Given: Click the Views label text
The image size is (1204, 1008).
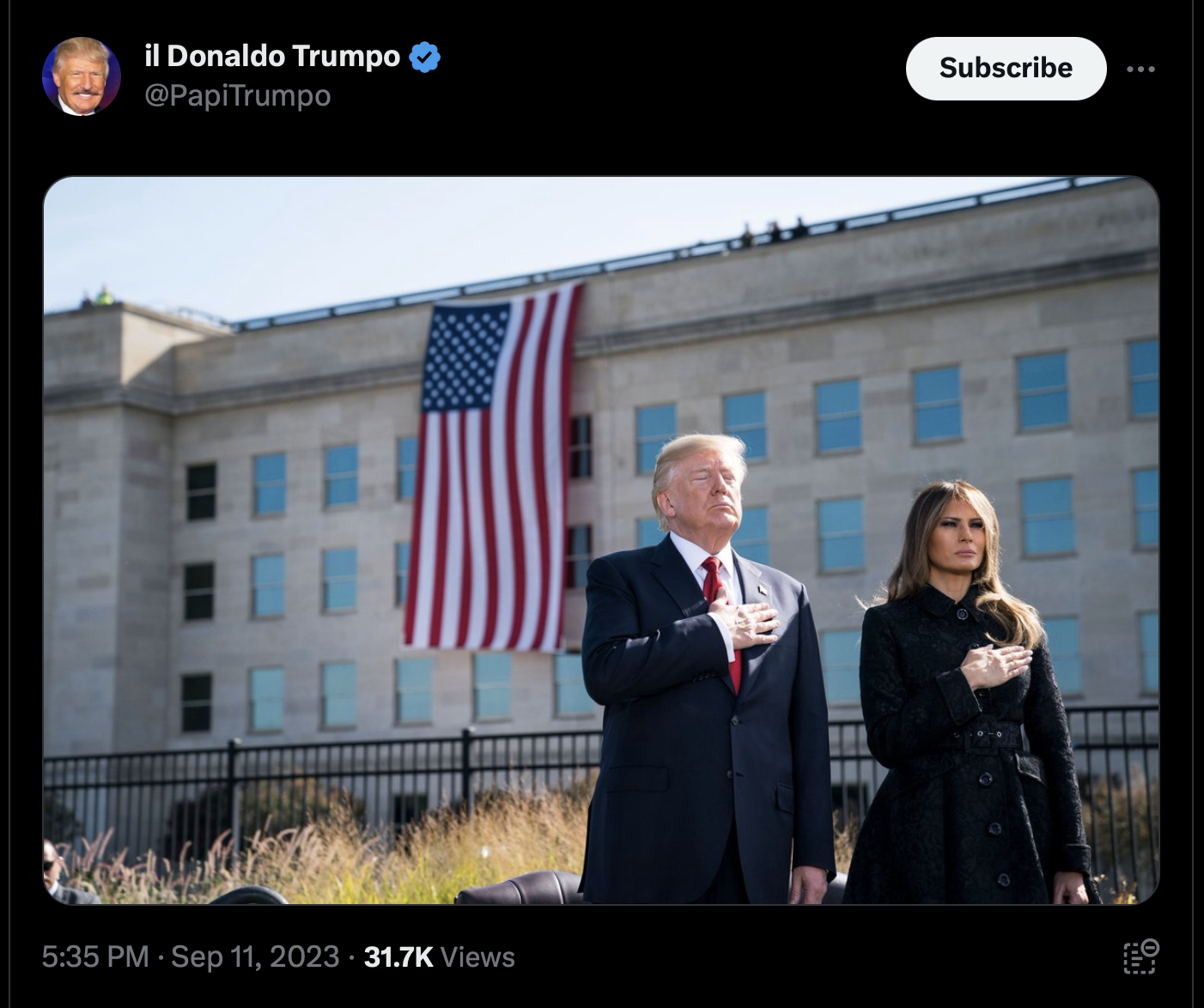Looking at the screenshot, I should (x=477, y=956).
